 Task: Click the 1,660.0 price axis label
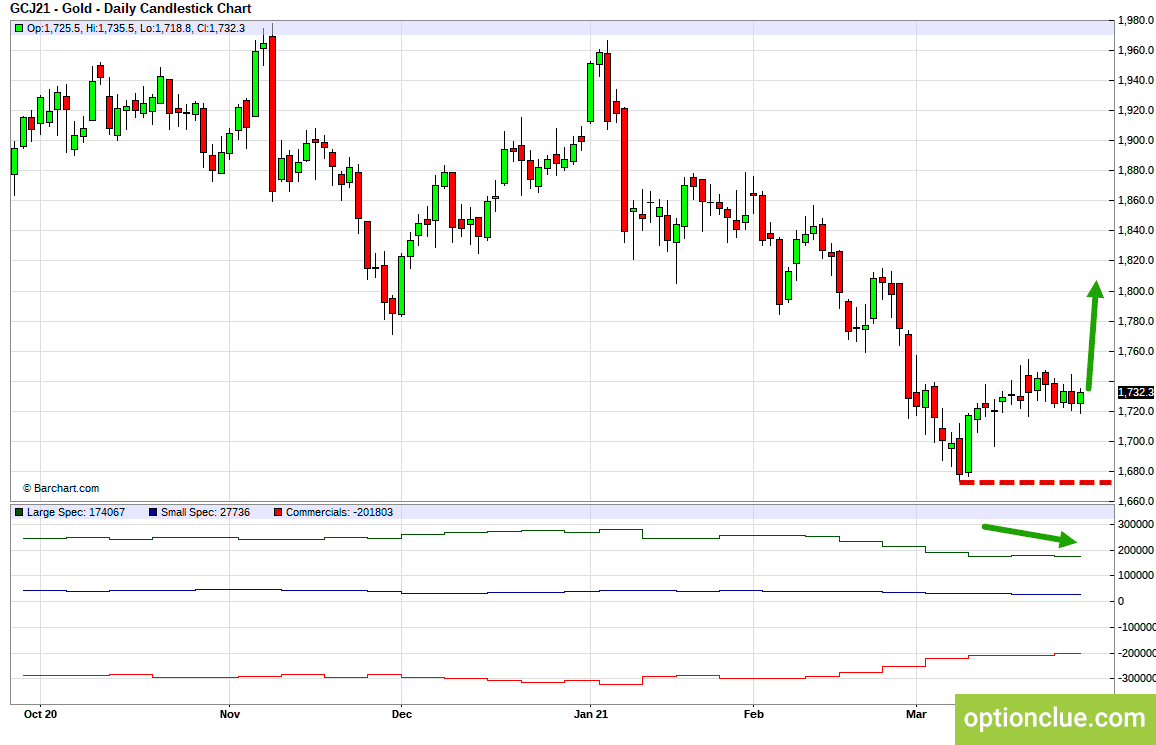pos(1135,502)
